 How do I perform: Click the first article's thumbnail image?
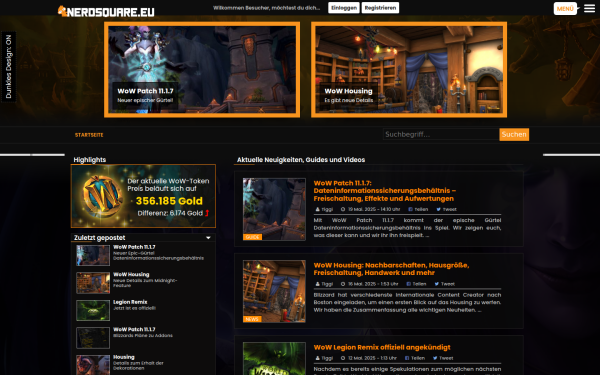point(274,209)
